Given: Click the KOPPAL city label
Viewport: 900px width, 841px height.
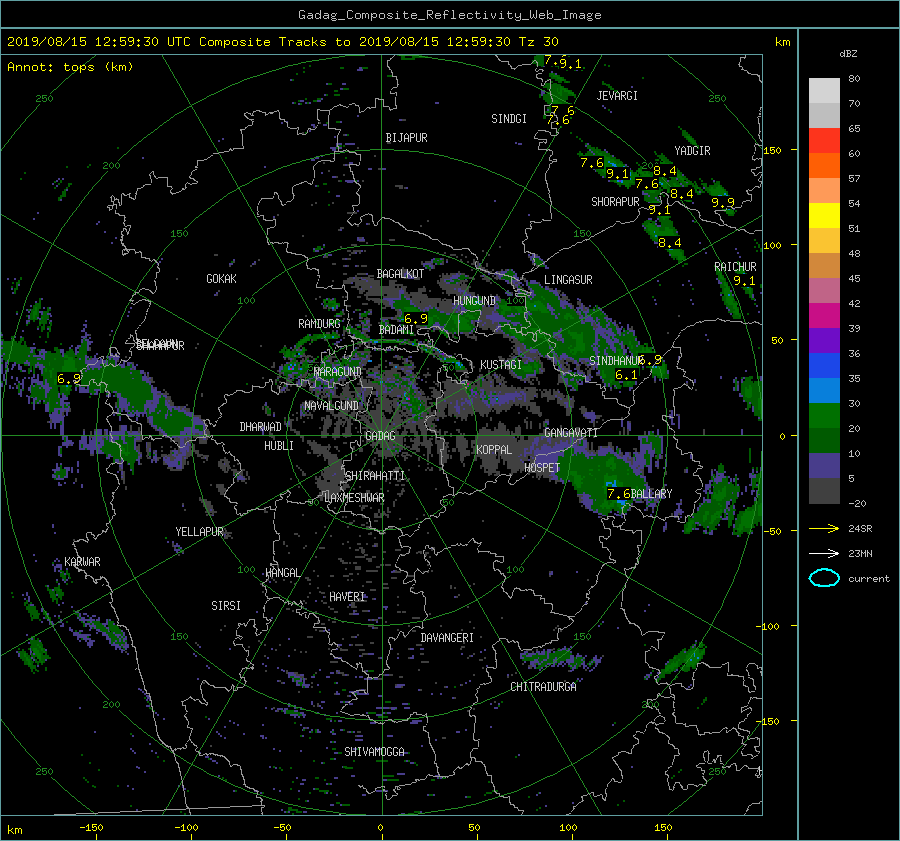Looking at the screenshot, I should (x=494, y=450).
